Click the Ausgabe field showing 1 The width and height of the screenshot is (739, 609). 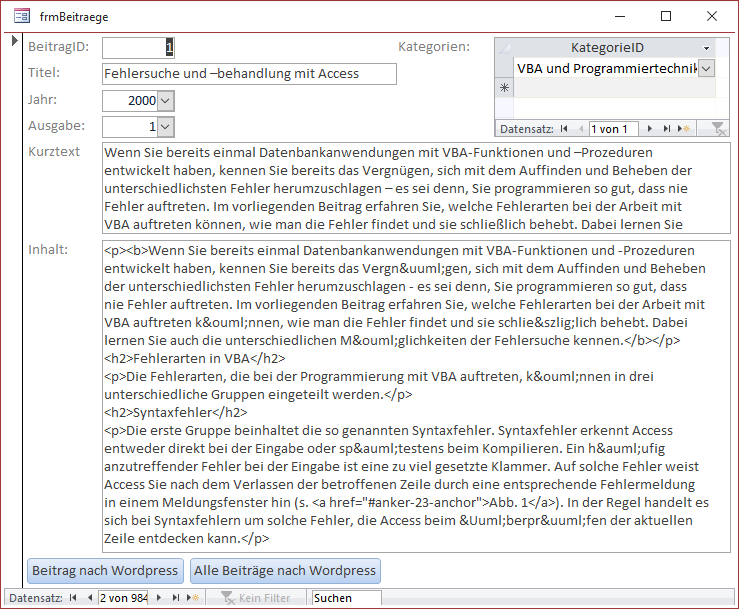pyautogui.click(x=130, y=126)
